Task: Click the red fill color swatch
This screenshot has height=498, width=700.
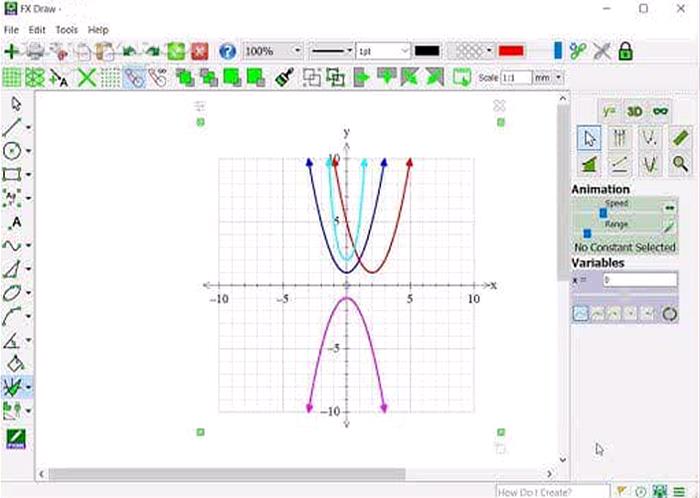Action: tap(511, 51)
